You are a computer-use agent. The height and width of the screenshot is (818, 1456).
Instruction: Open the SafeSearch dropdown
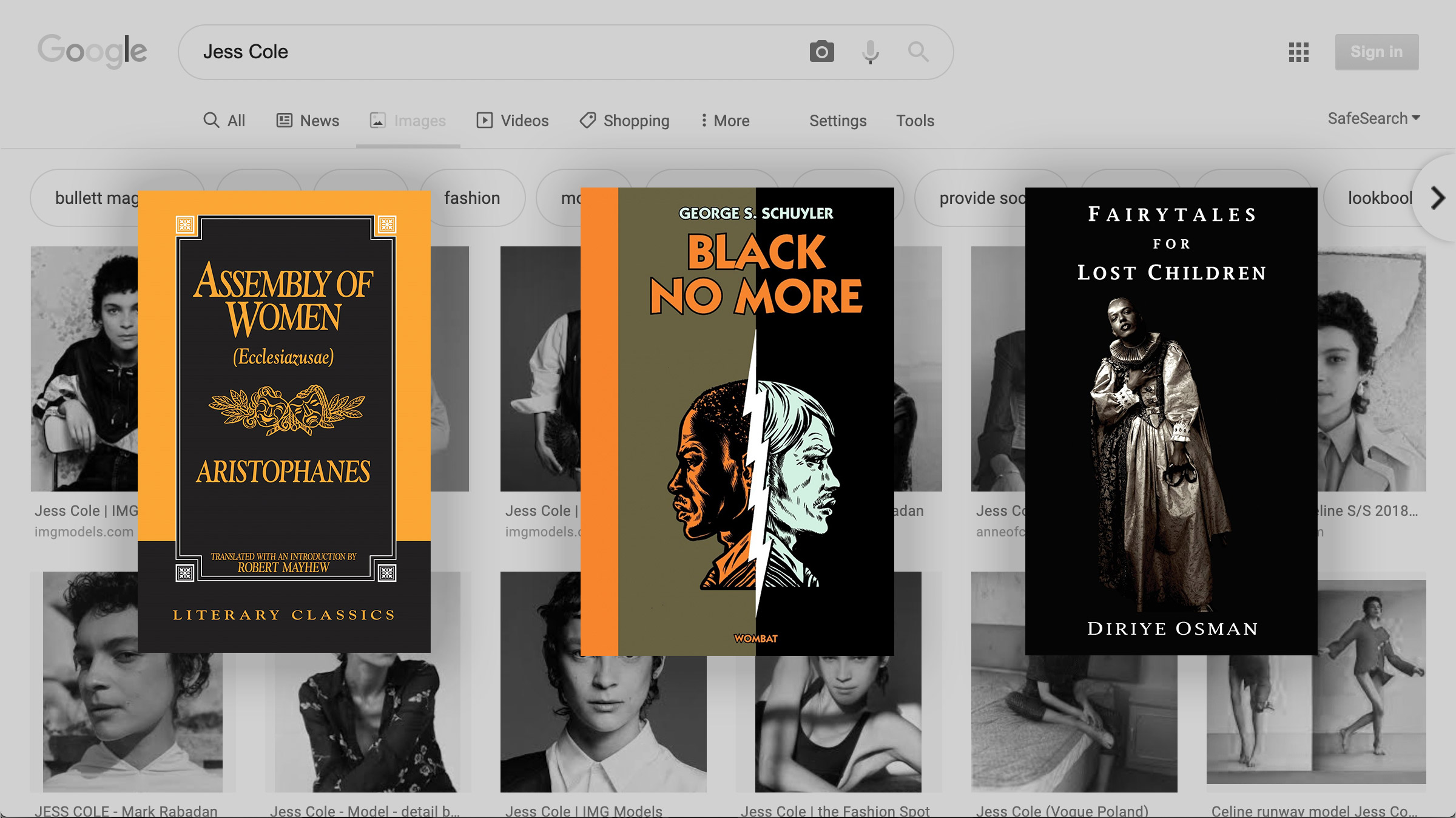[1373, 118]
